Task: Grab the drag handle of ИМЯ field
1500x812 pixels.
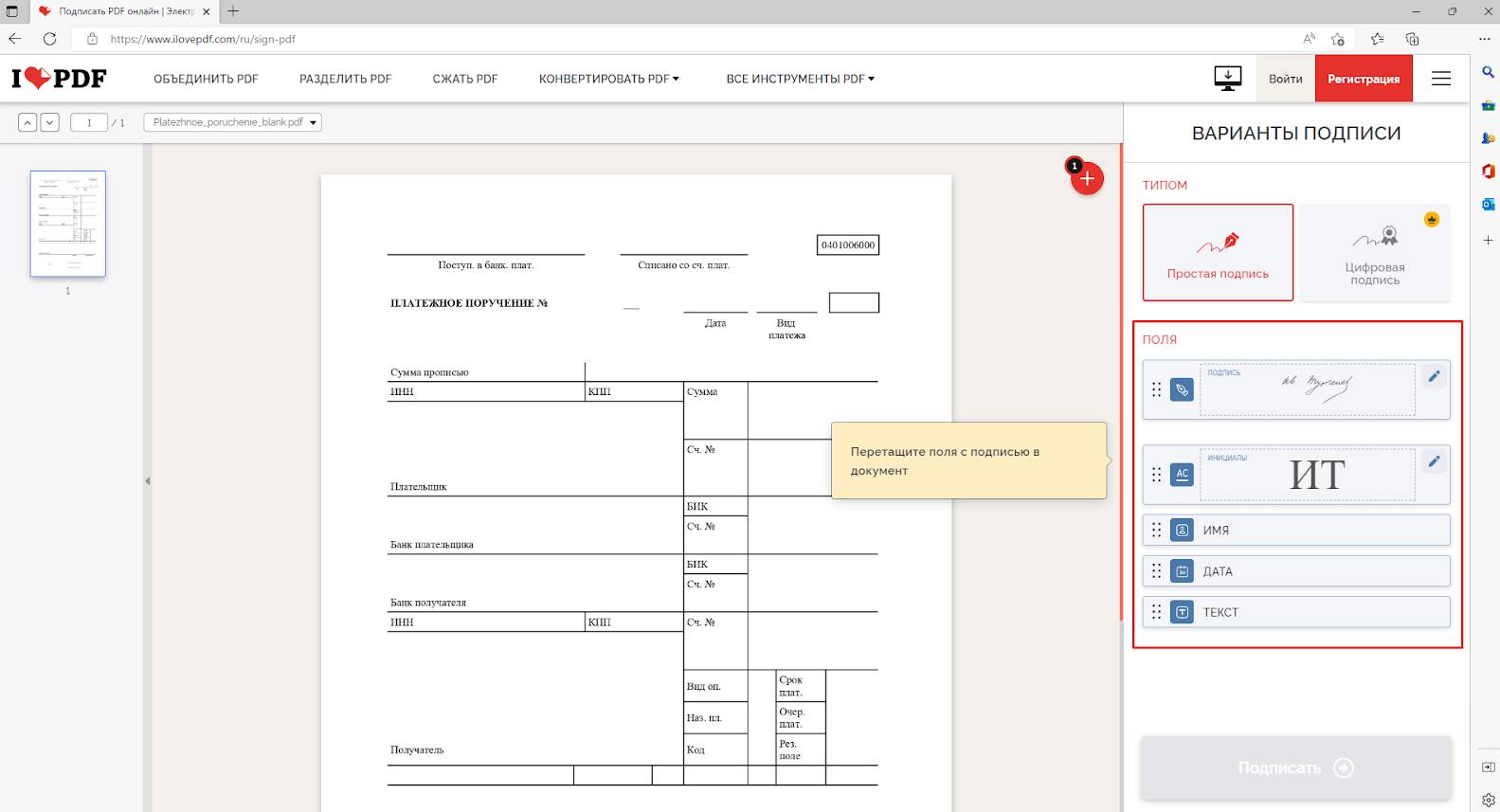Action: tap(1156, 531)
